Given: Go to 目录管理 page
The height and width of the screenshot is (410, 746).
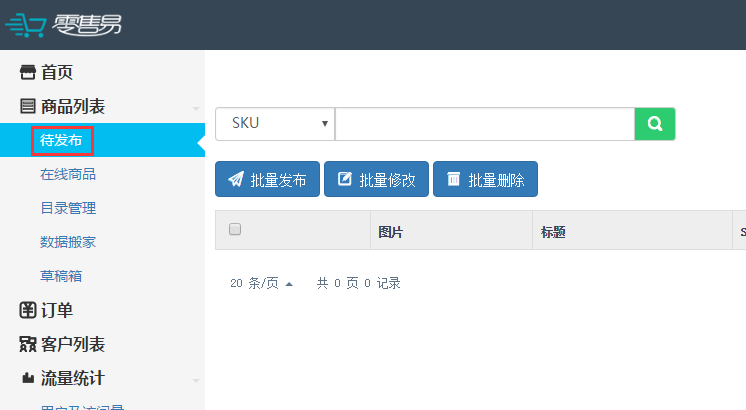Looking at the screenshot, I should (x=68, y=209).
